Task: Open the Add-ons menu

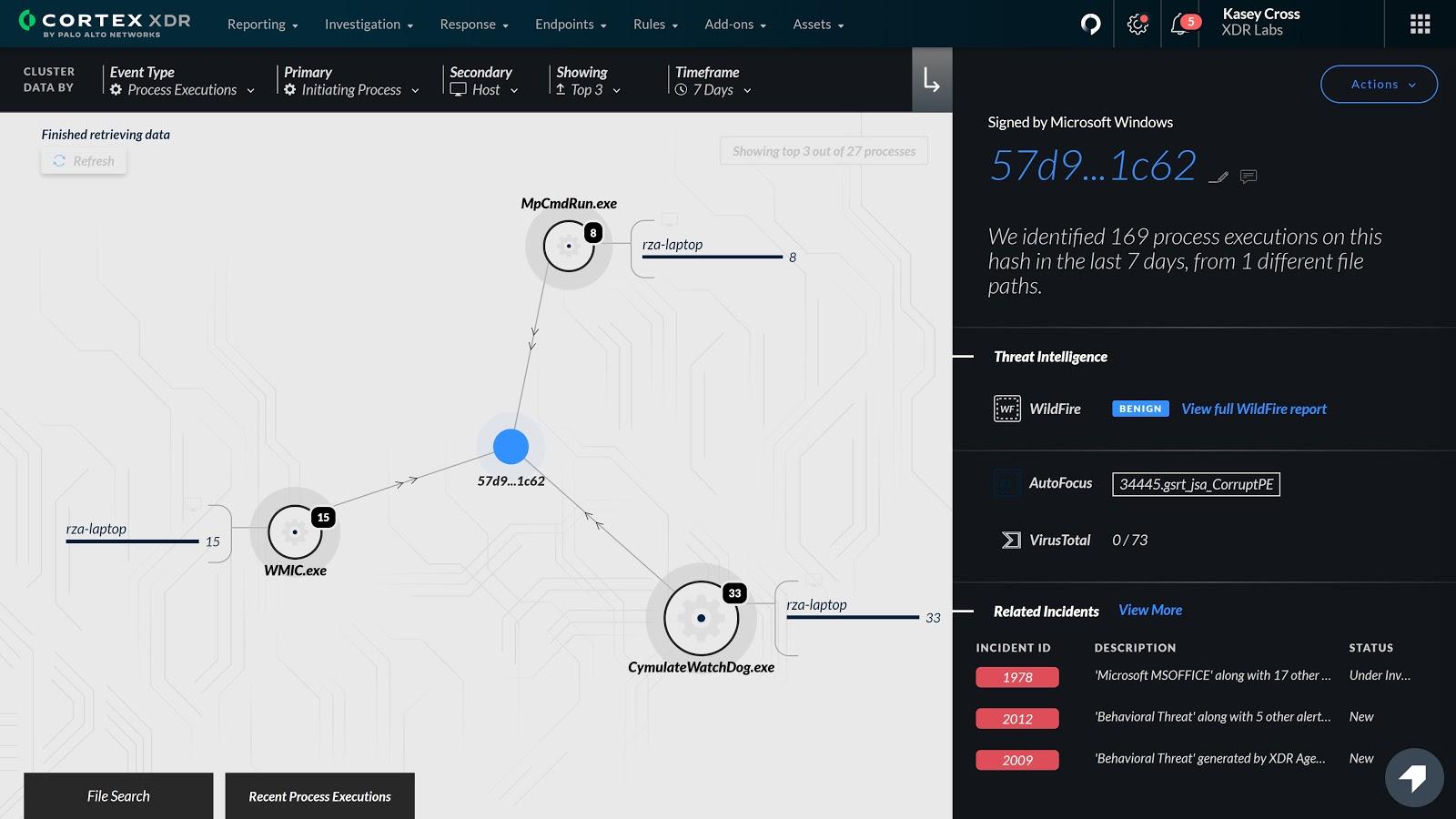Action: click(735, 25)
